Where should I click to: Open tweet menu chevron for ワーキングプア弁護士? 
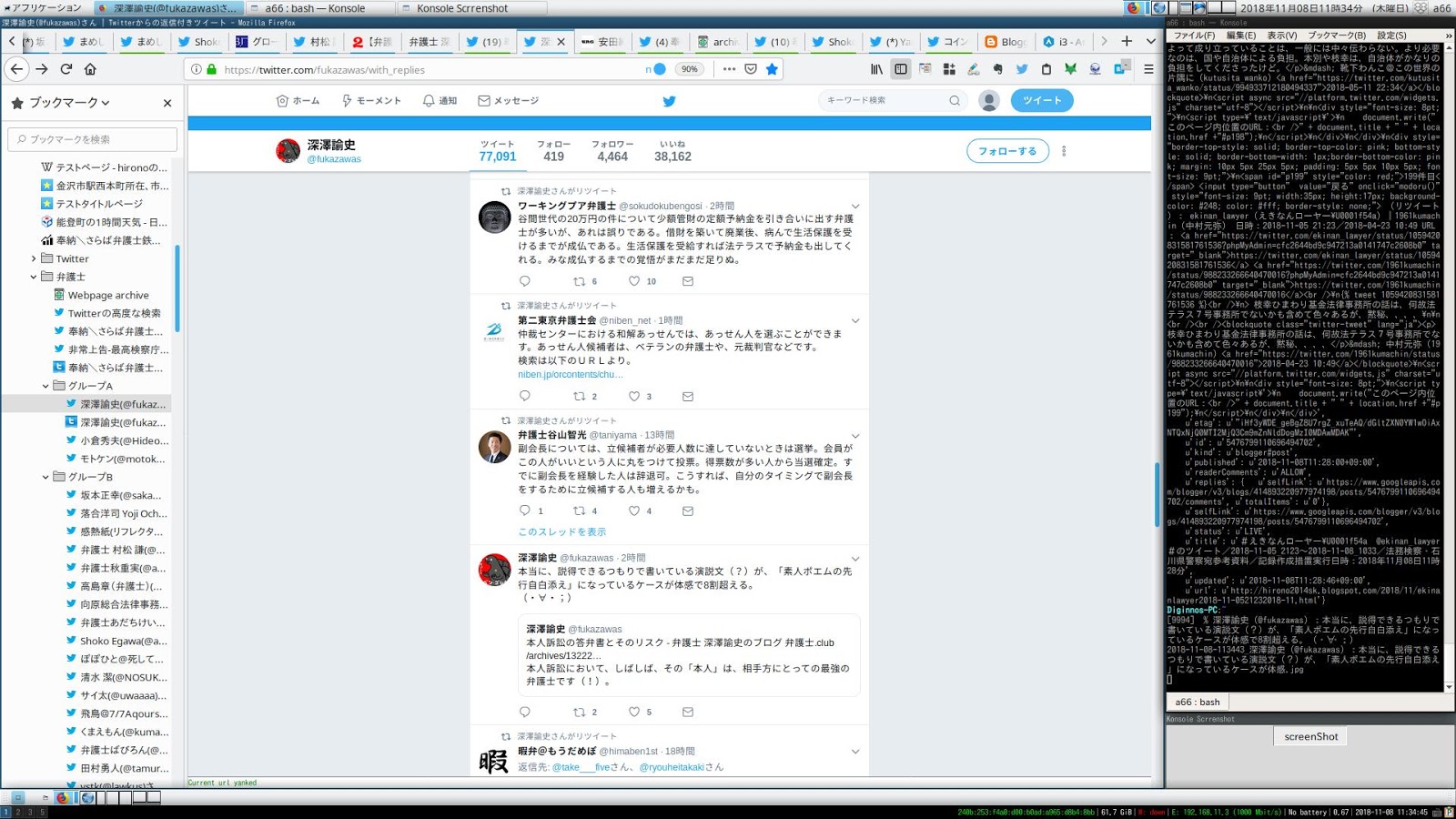[x=855, y=207]
